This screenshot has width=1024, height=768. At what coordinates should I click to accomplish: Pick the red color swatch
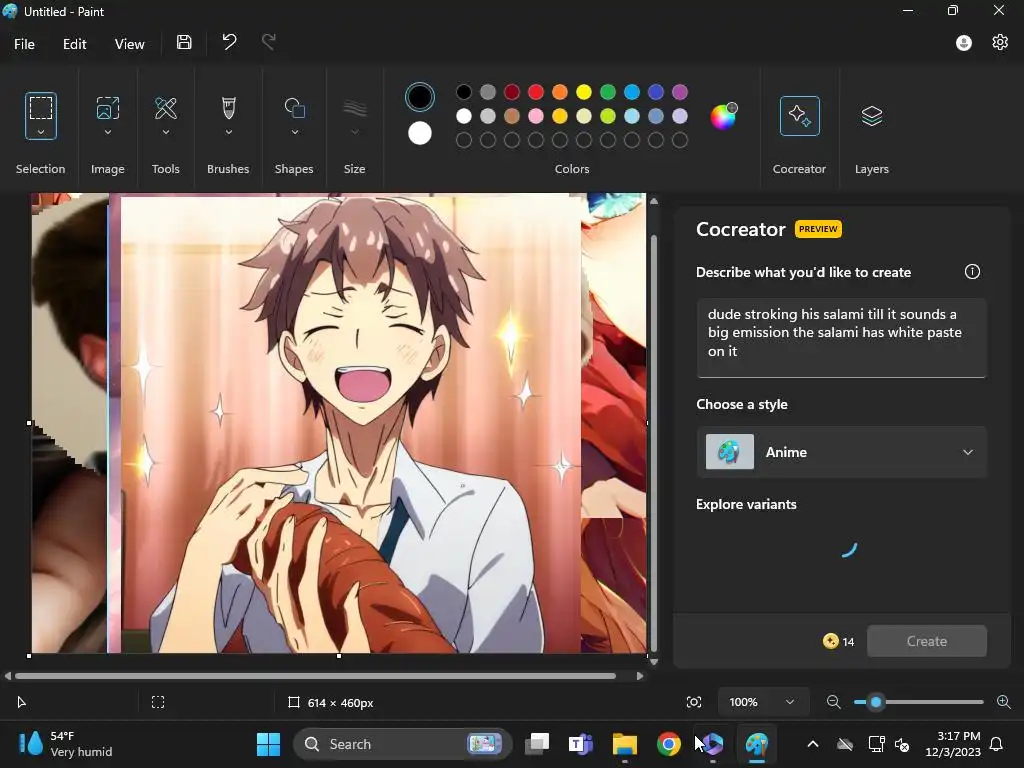click(536, 92)
